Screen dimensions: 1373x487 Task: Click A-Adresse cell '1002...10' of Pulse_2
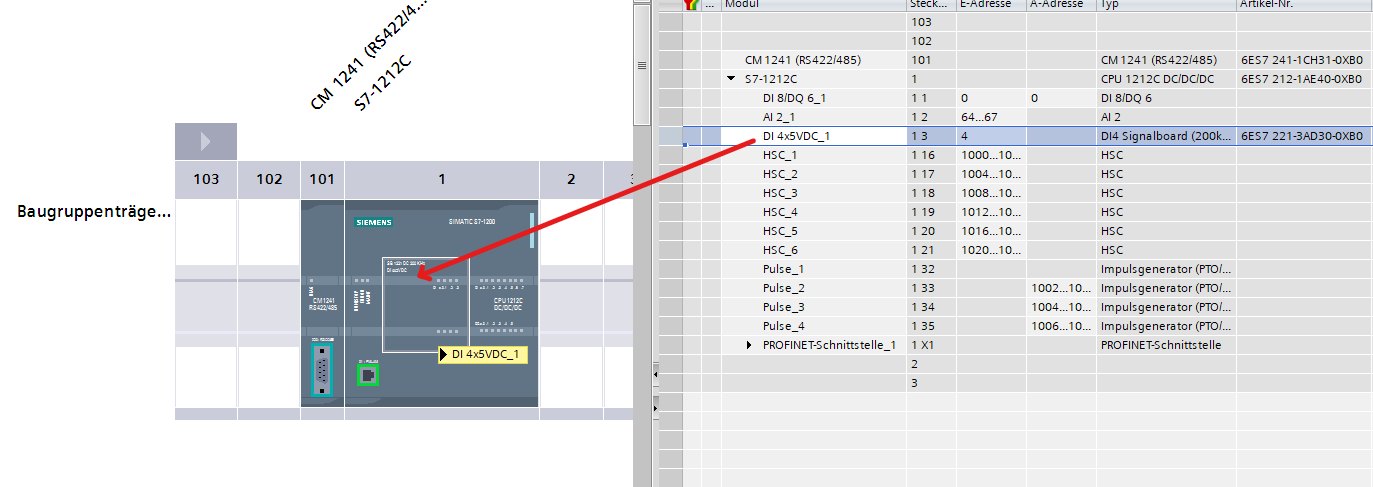(x=1062, y=288)
